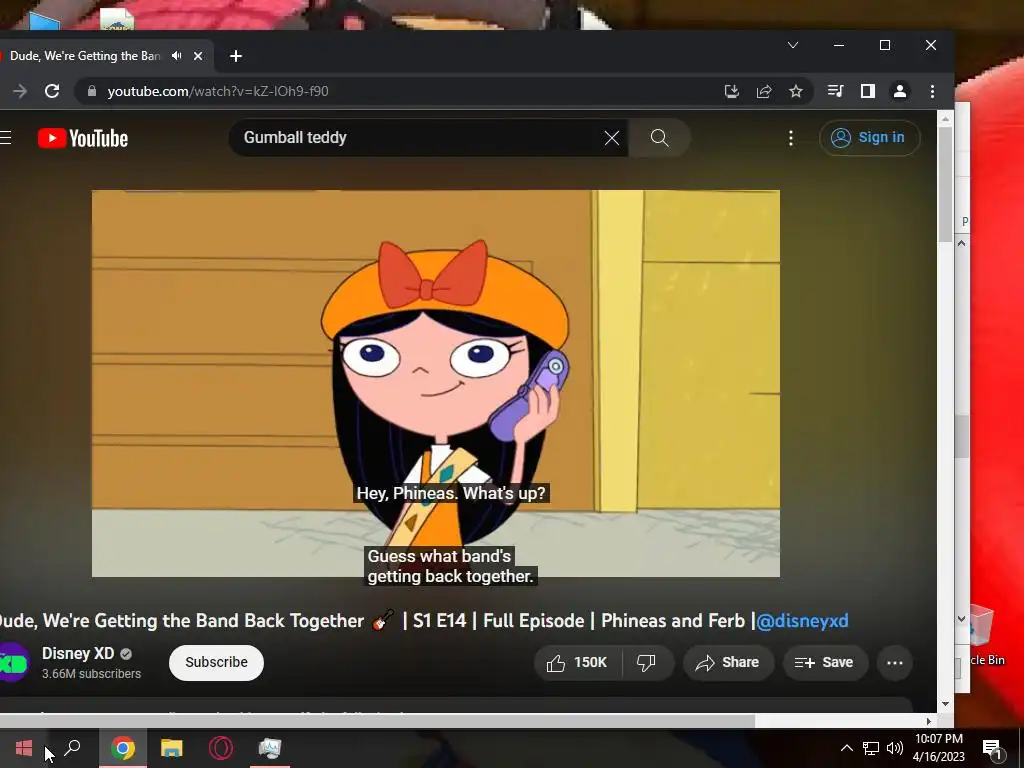Open Windows notification center

coord(993,749)
